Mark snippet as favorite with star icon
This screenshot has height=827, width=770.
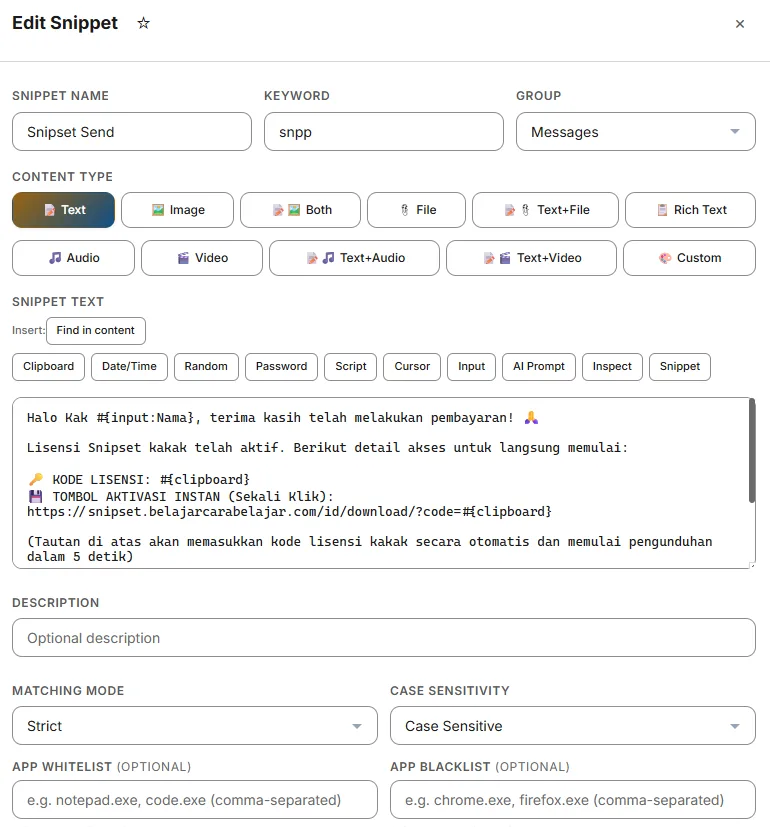[143, 23]
